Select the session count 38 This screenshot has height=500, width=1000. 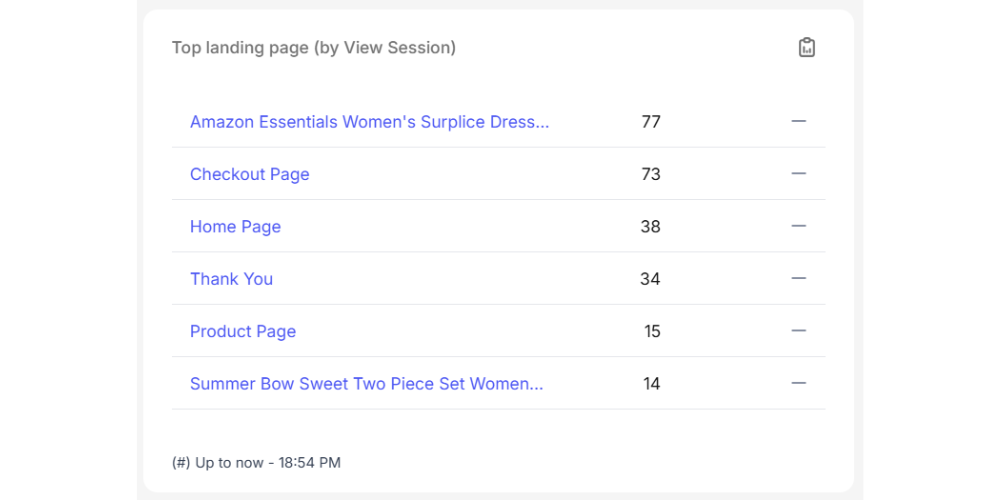(651, 226)
